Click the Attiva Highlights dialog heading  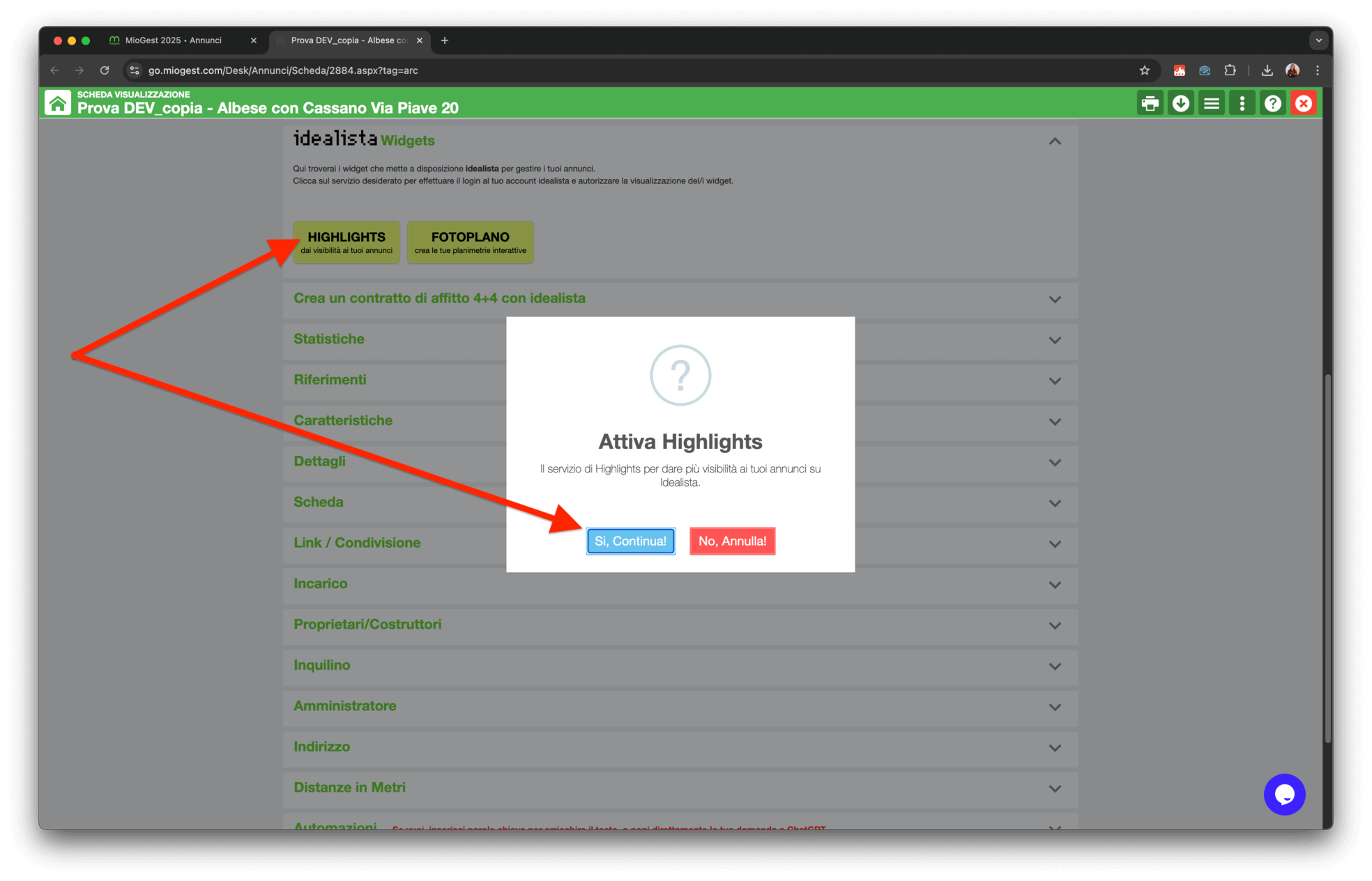pyautogui.click(x=680, y=442)
